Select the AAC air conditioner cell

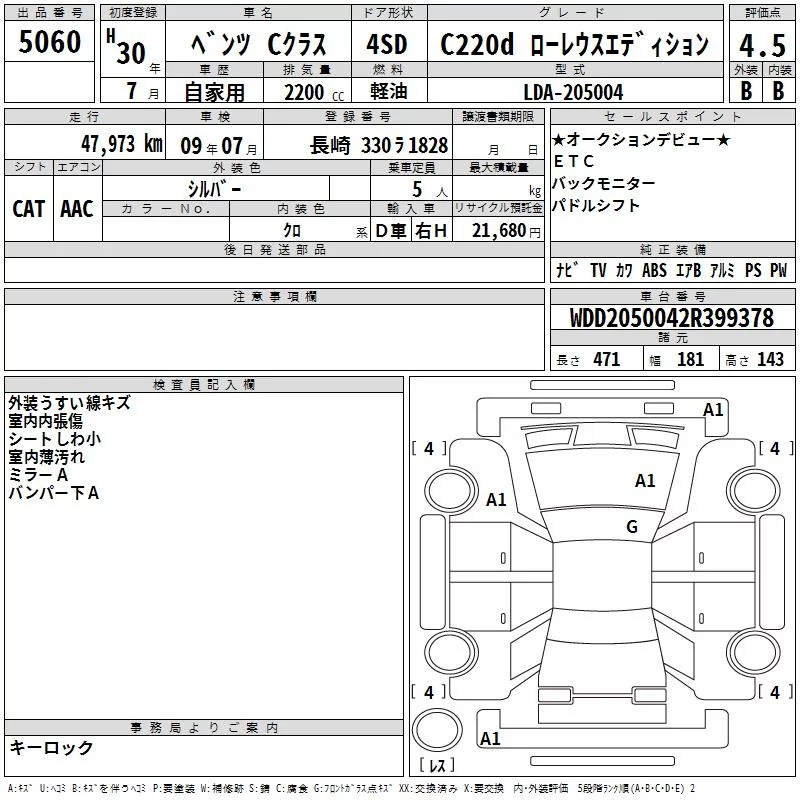(x=77, y=208)
